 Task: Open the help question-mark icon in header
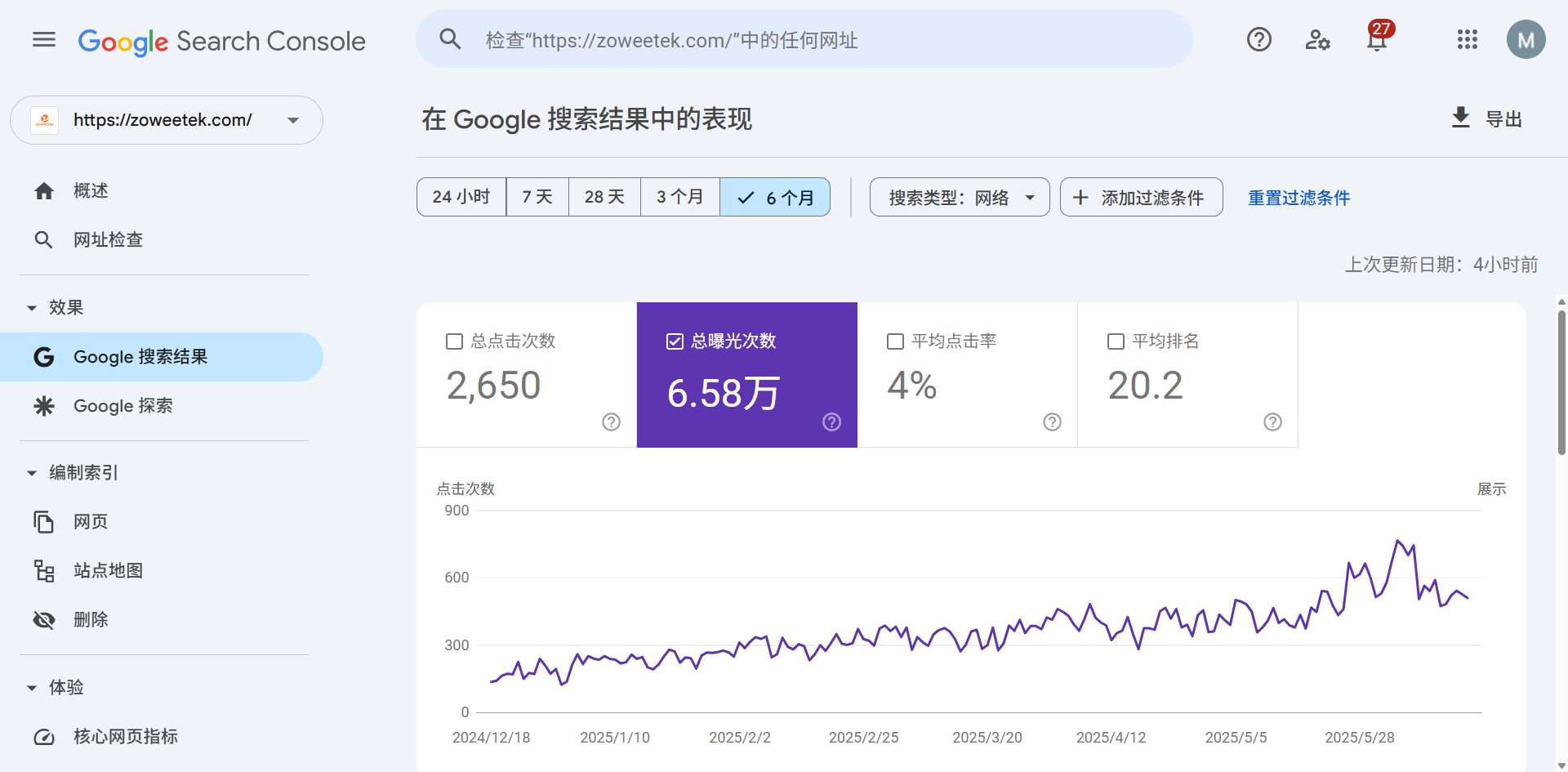[1259, 39]
